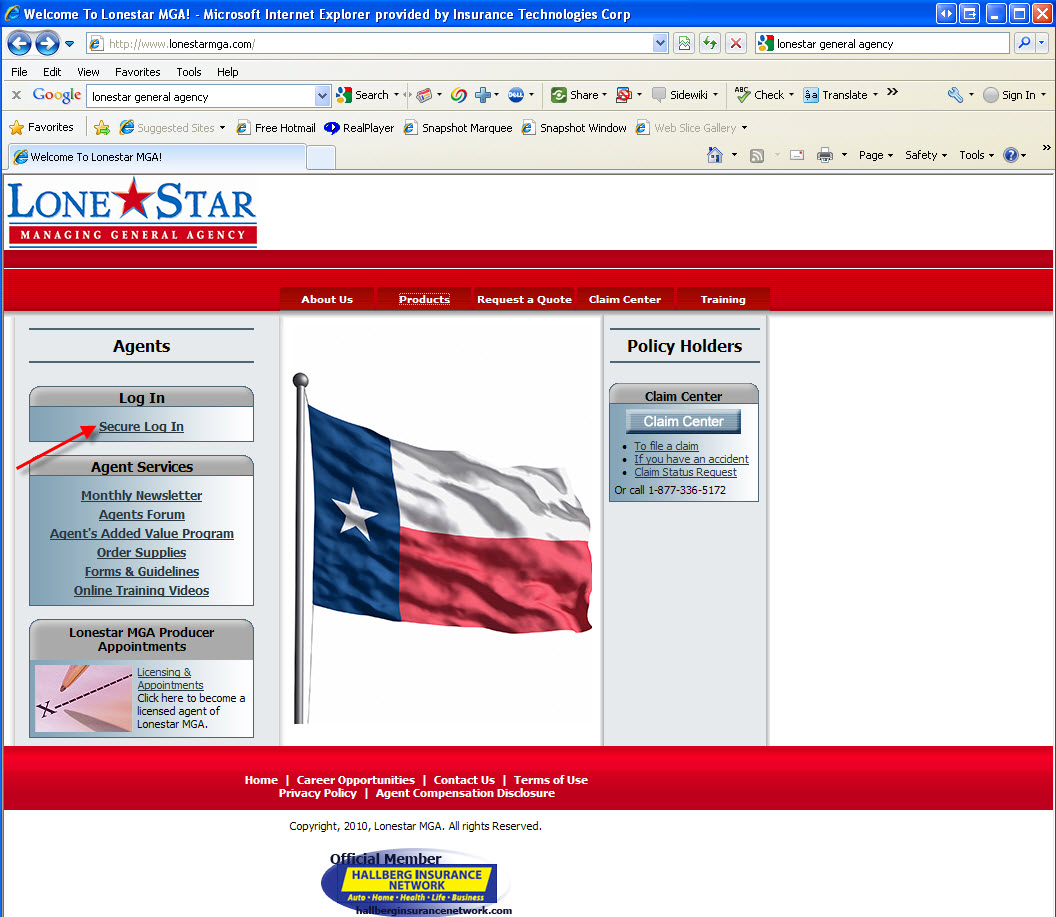Show more Google toolbar buttons chevron
The width and height of the screenshot is (1056, 917).
tap(892, 92)
